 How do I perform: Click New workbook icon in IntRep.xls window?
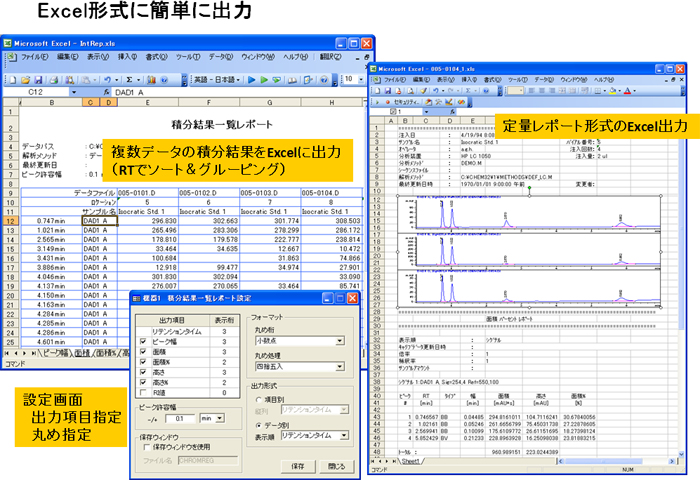click(x=12, y=80)
